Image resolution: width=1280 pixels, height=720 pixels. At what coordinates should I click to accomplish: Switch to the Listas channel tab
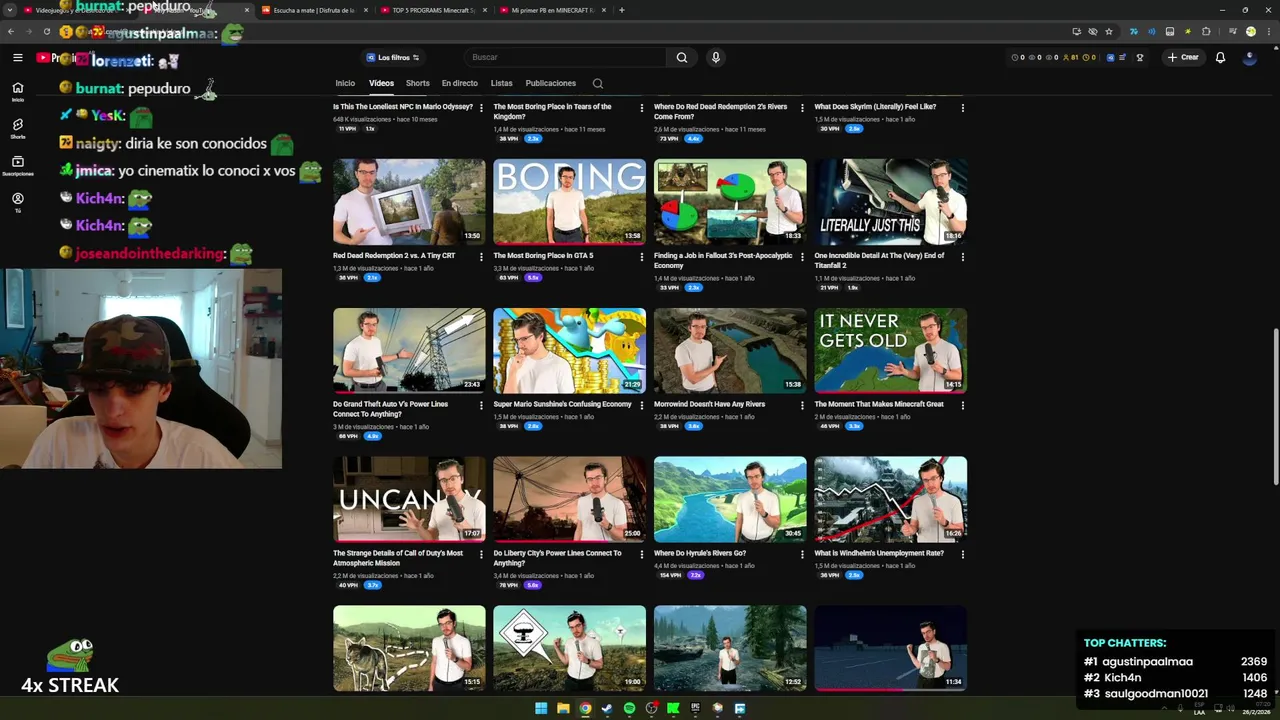point(502,83)
